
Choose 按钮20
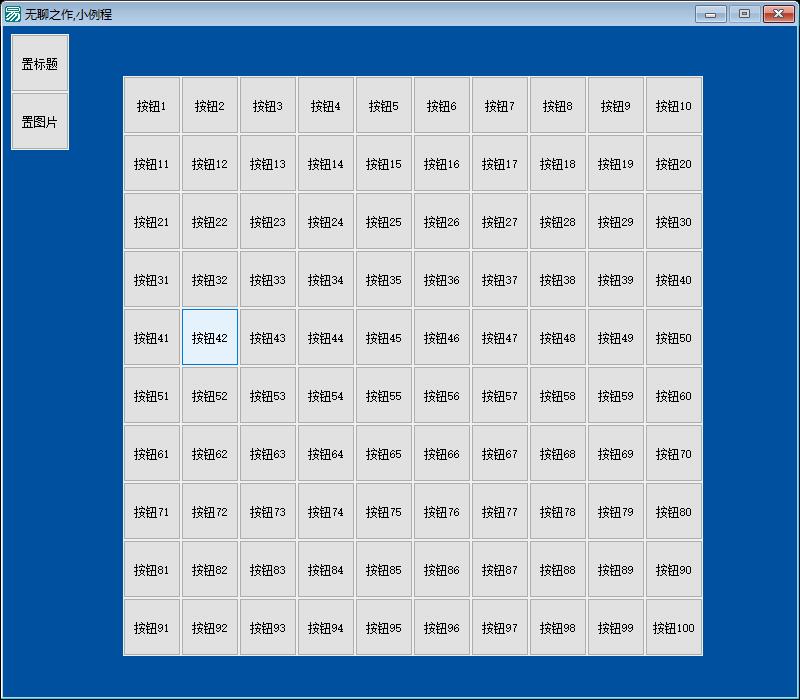click(673, 163)
